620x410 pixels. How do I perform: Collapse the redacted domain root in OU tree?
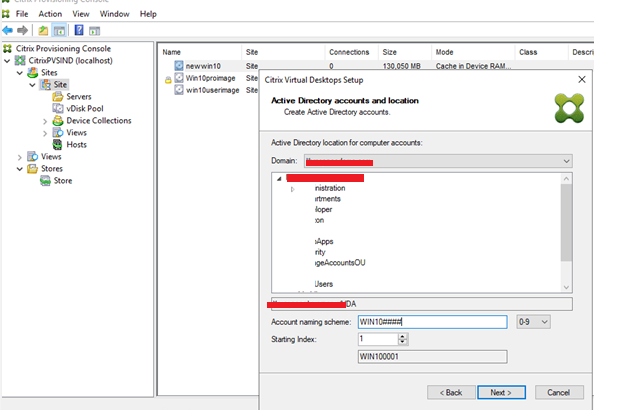coord(279,179)
